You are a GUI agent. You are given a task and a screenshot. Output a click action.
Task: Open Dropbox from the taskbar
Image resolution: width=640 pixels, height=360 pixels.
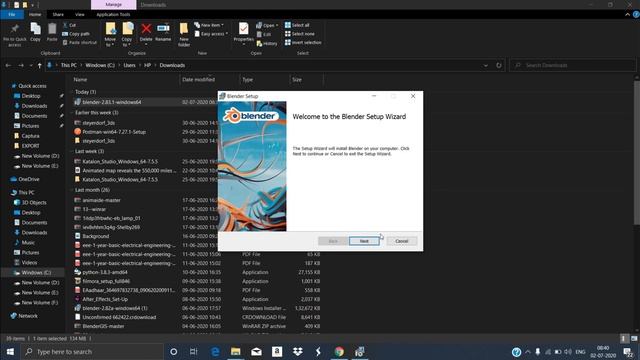(x=298, y=352)
